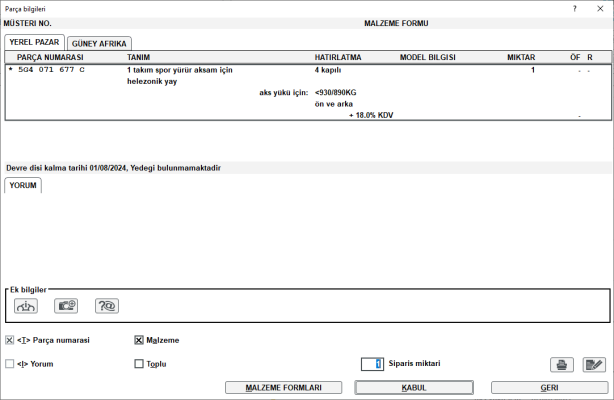Select the YEREL PAZAR tab

tap(34, 42)
